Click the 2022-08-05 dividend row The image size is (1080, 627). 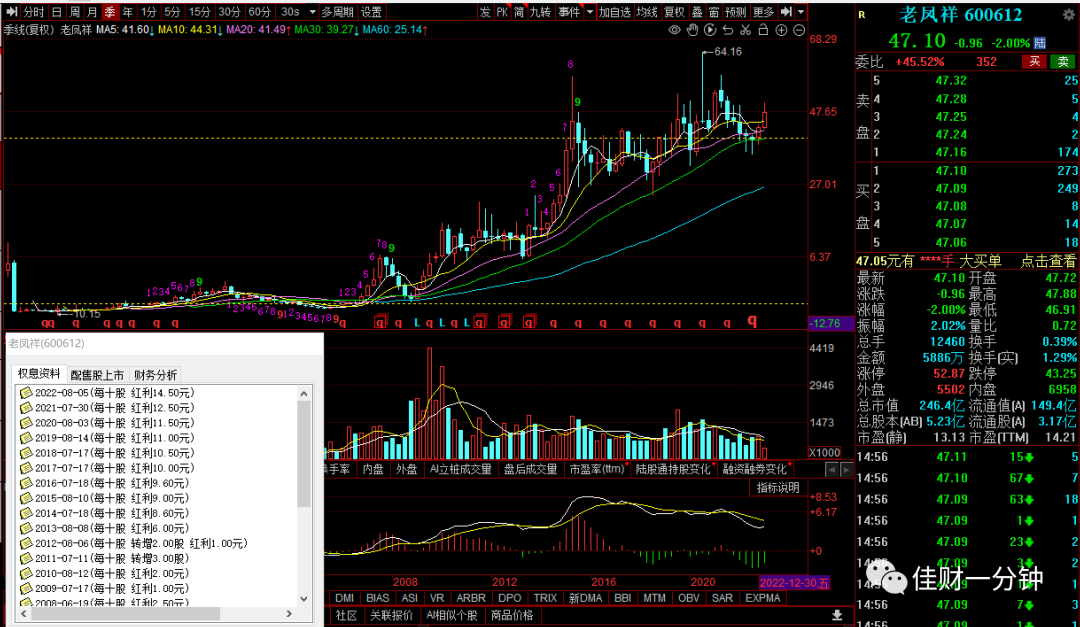pos(115,393)
